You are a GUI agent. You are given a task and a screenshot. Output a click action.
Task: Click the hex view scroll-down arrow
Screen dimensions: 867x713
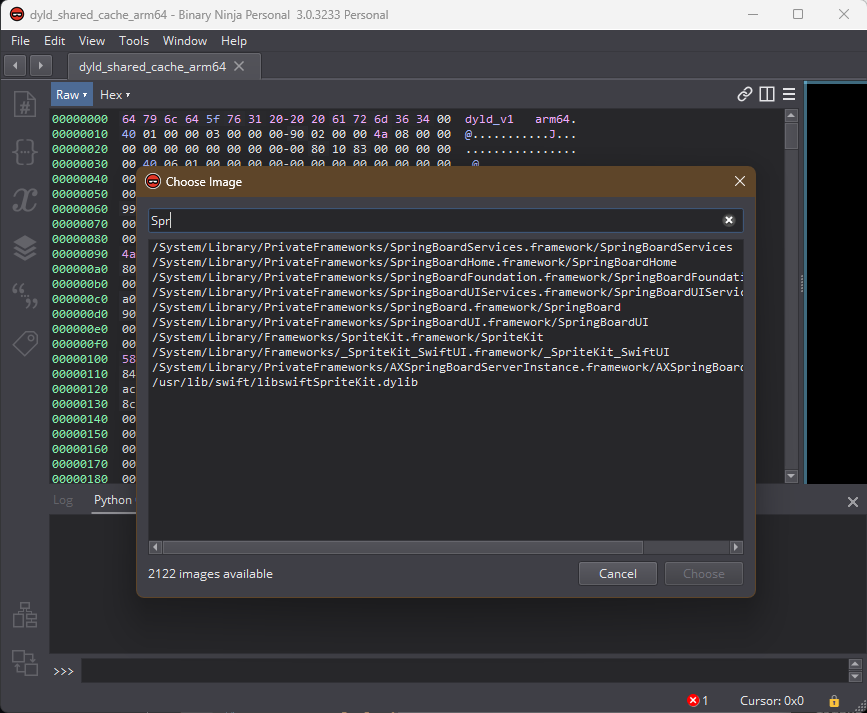point(791,476)
